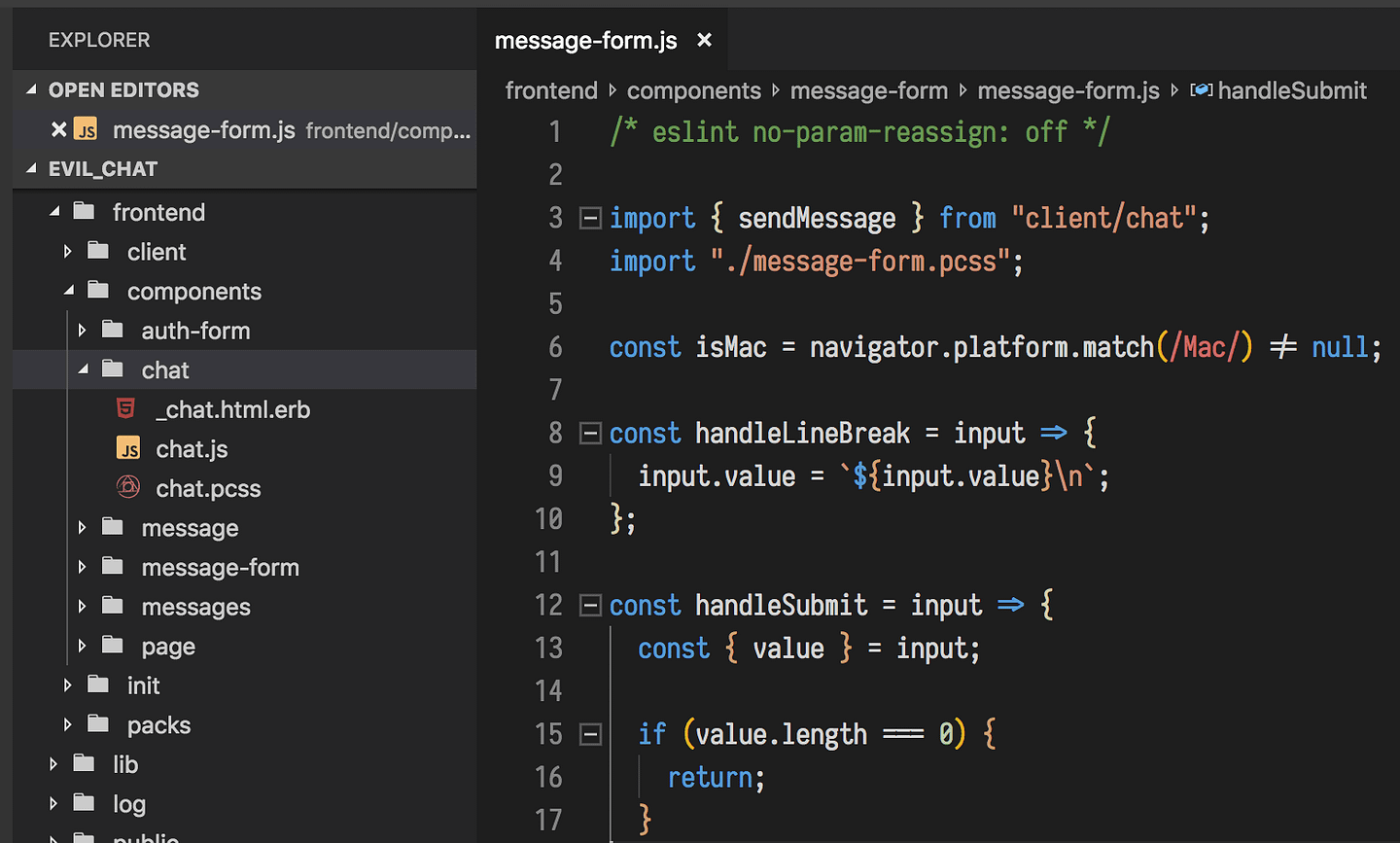Open the message-form folder breadcrumb
The width and height of the screenshot is (1400, 843).
[869, 90]
